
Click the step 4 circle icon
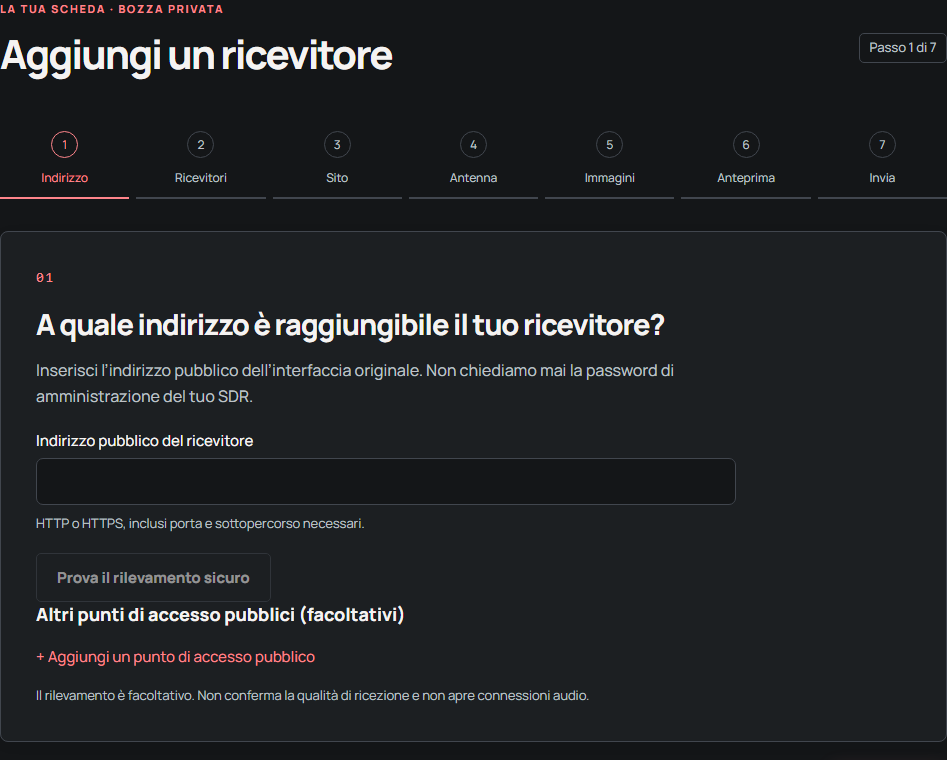(474, 144)
